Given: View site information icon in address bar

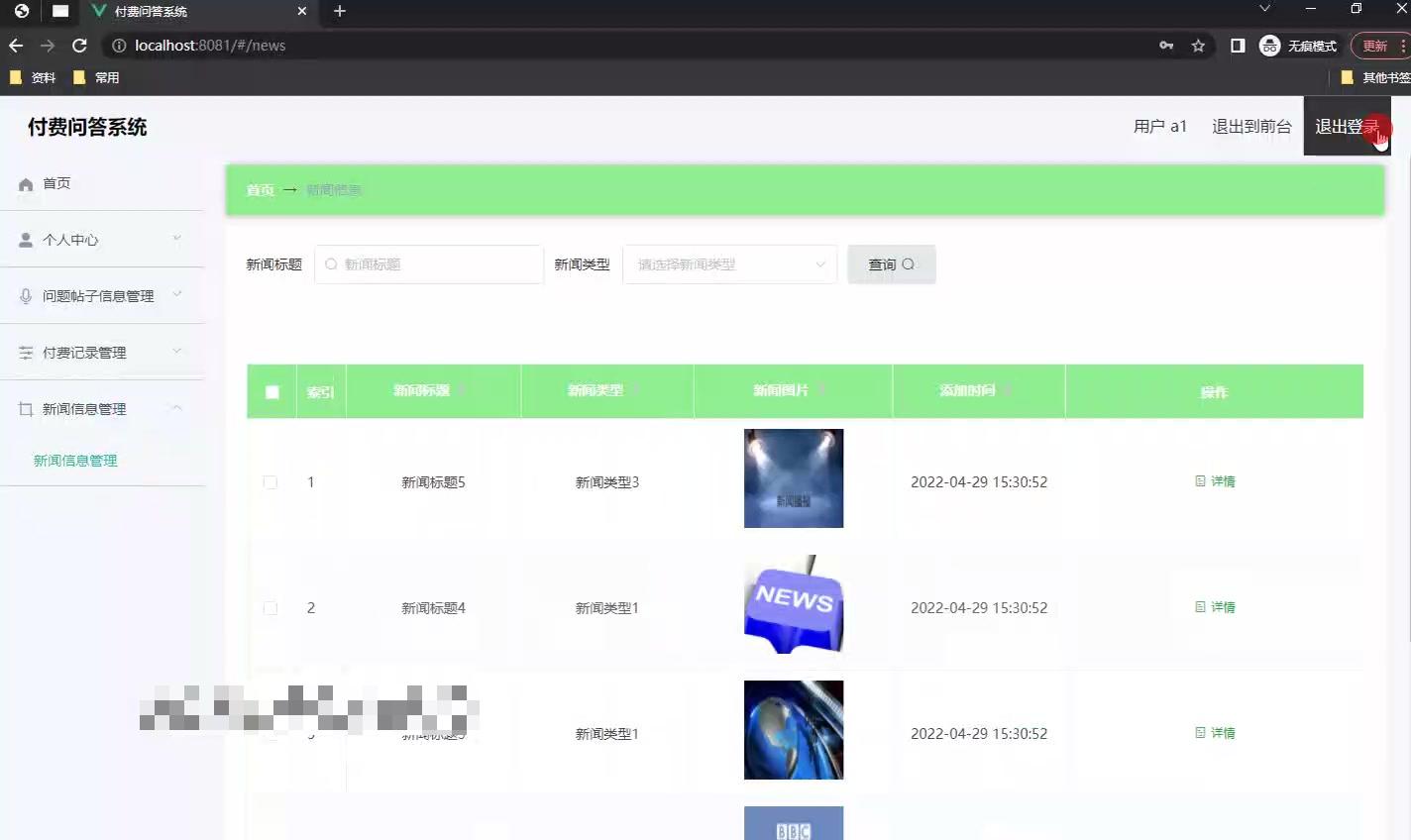Looking at the screenshot, I should (x=119, y=46).
